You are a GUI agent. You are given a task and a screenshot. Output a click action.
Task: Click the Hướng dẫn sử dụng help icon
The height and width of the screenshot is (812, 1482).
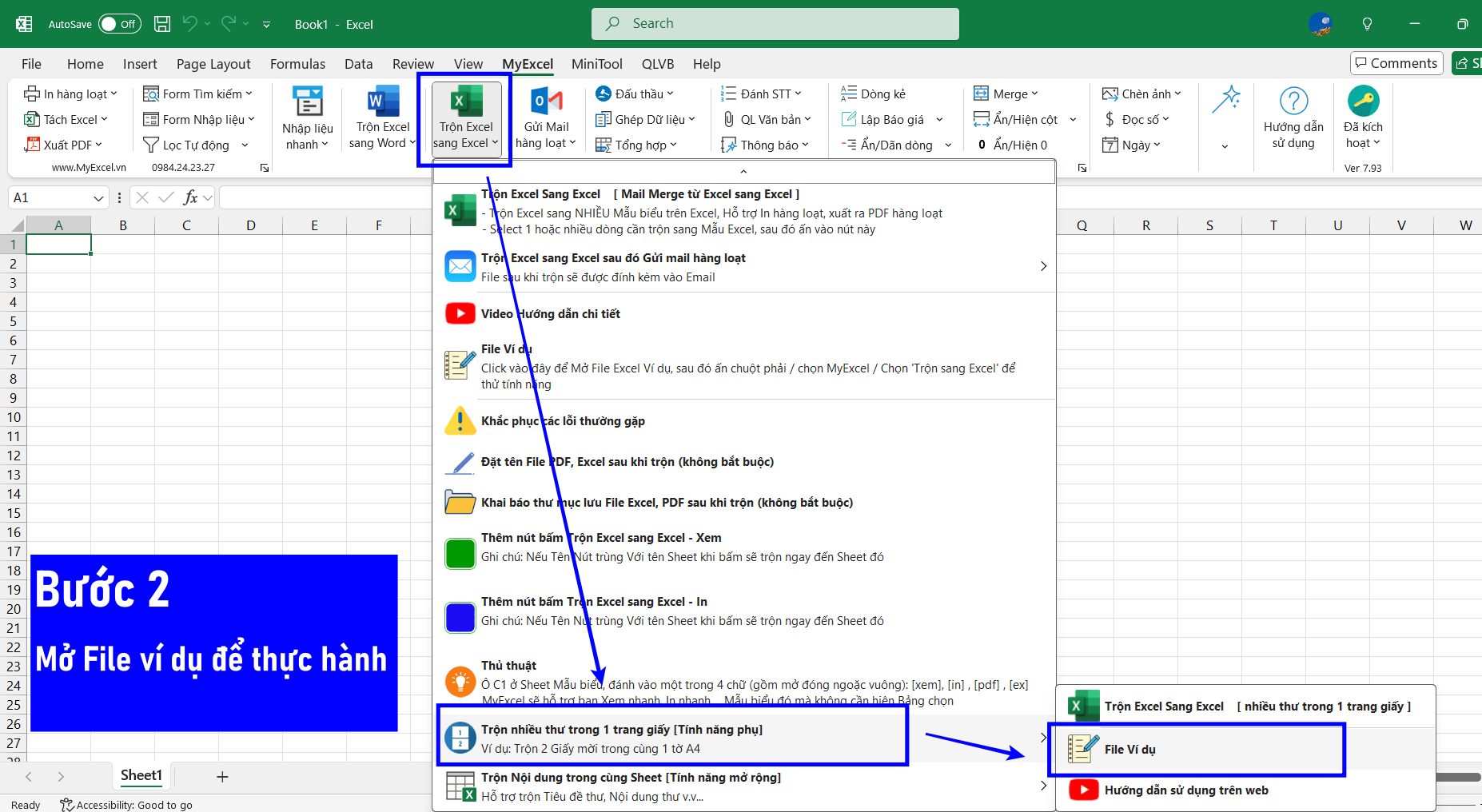[x=1293, y=102]
